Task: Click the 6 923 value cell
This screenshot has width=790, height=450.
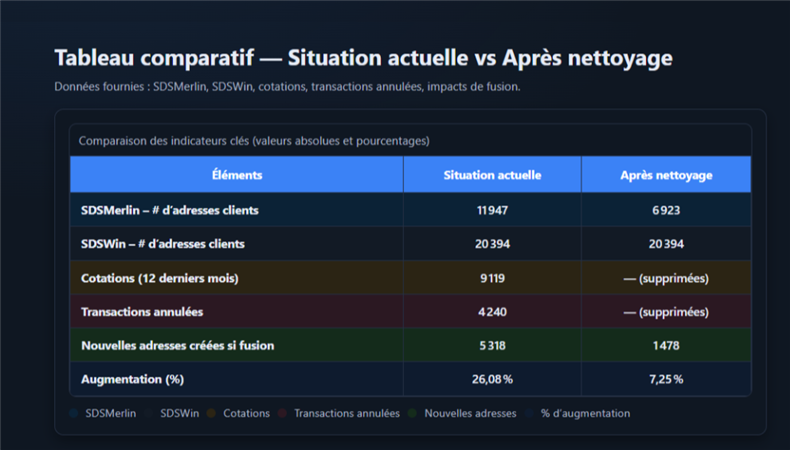Action: pos(666,210)
